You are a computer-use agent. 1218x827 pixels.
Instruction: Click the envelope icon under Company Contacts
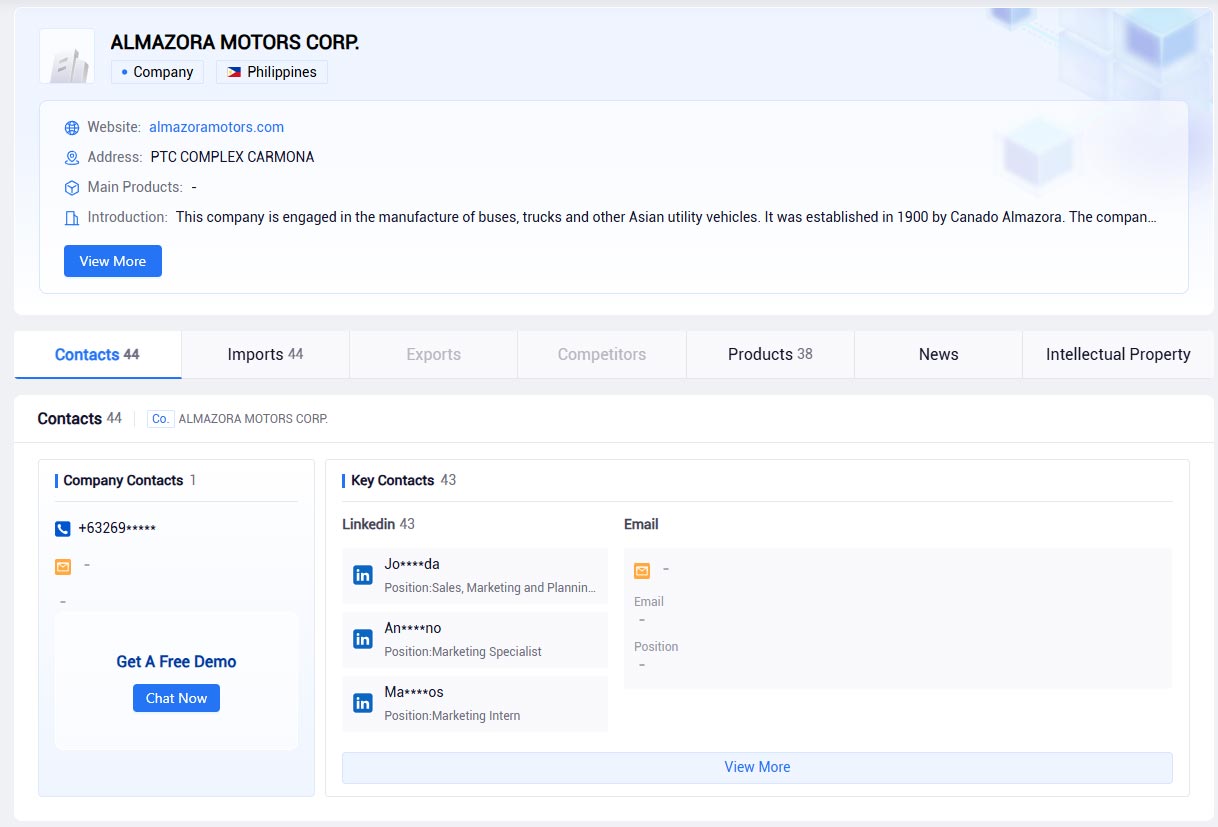[63, 567]
